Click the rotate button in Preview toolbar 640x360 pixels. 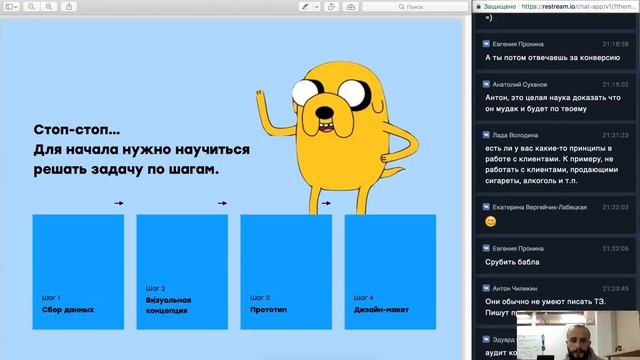tap(331, 7)
